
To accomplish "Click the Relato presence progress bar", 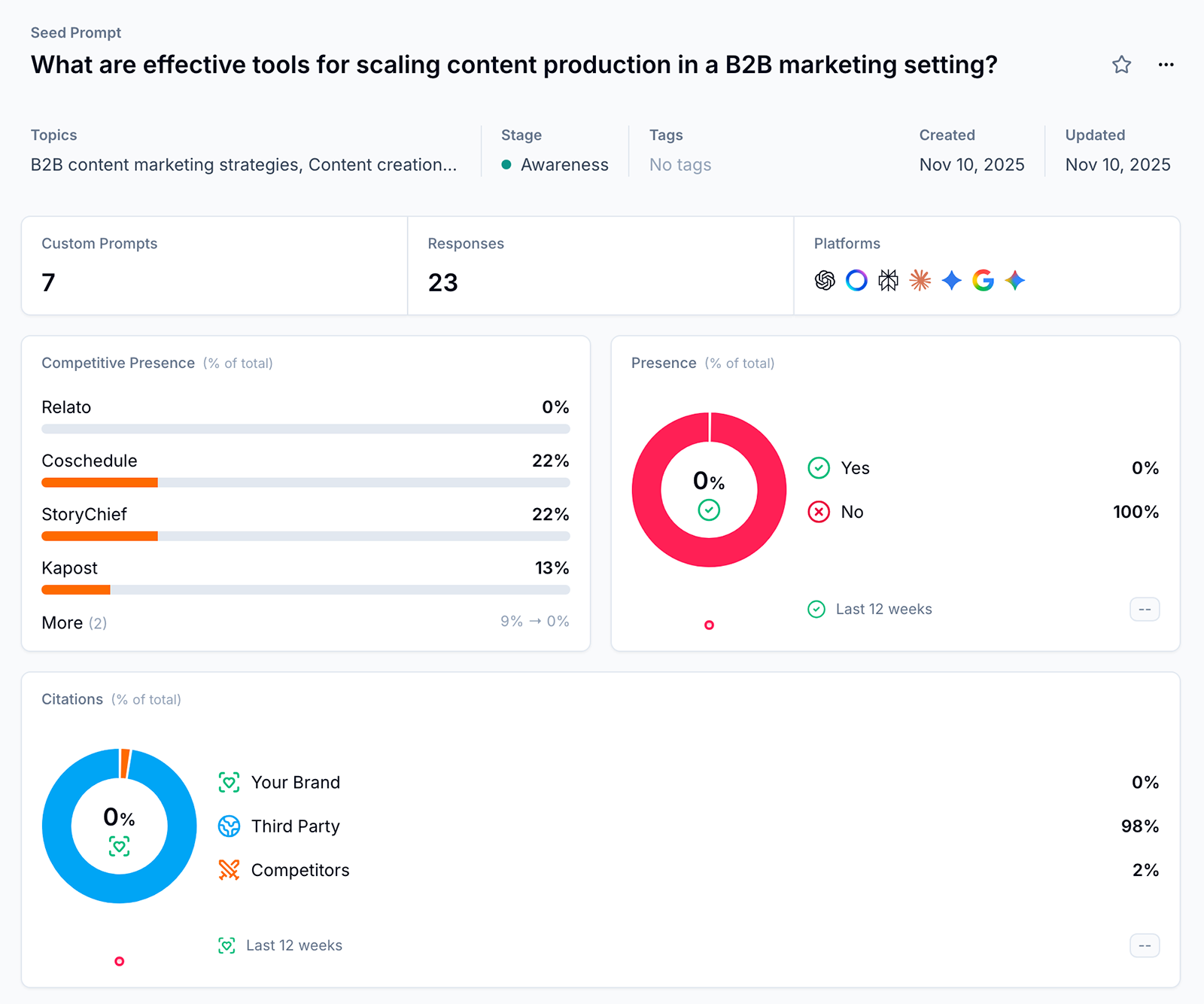I will tap(306, 429).
